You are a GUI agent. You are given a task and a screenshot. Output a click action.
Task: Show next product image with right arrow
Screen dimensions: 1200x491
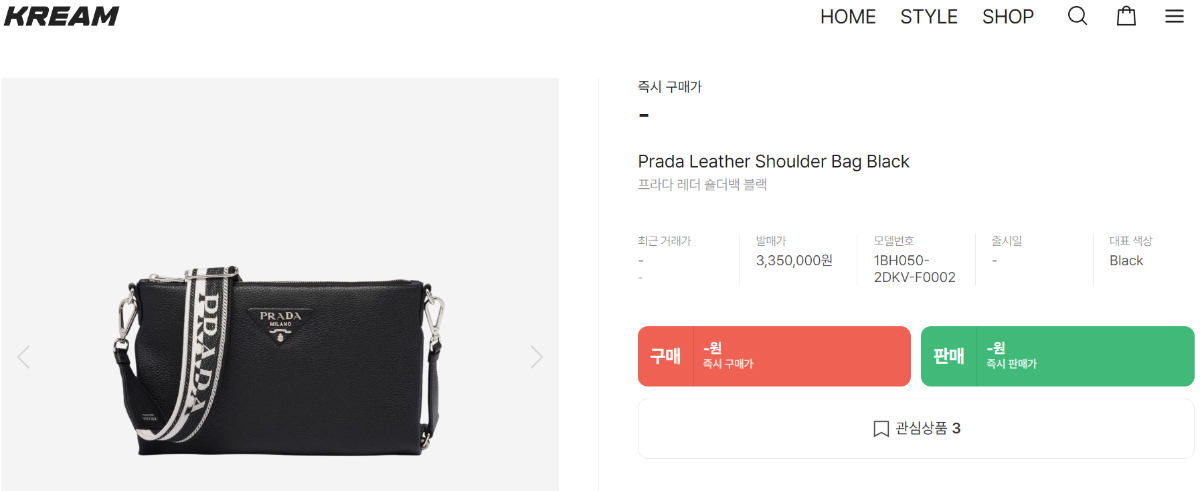tap(537, 356)
